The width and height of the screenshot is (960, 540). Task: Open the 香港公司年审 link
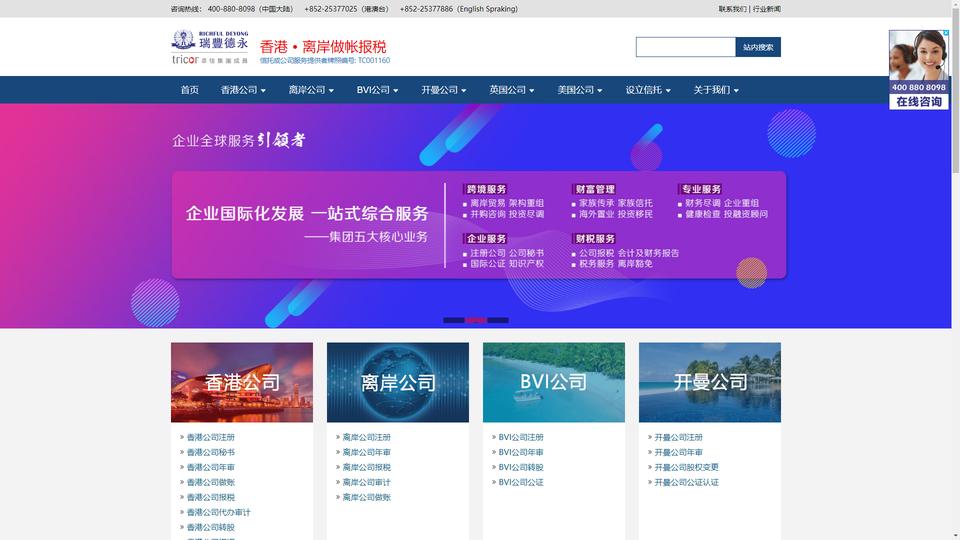pos(211,467)
